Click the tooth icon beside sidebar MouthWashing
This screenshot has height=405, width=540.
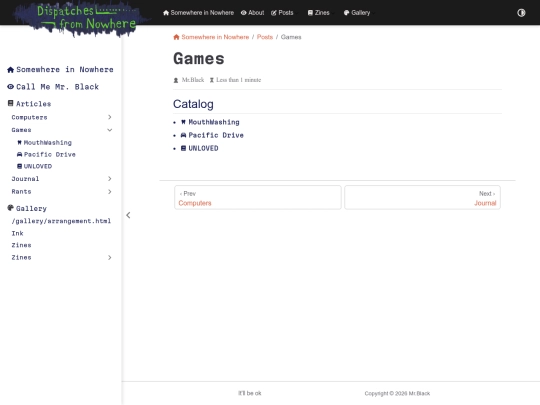click(x=19, y=142)
